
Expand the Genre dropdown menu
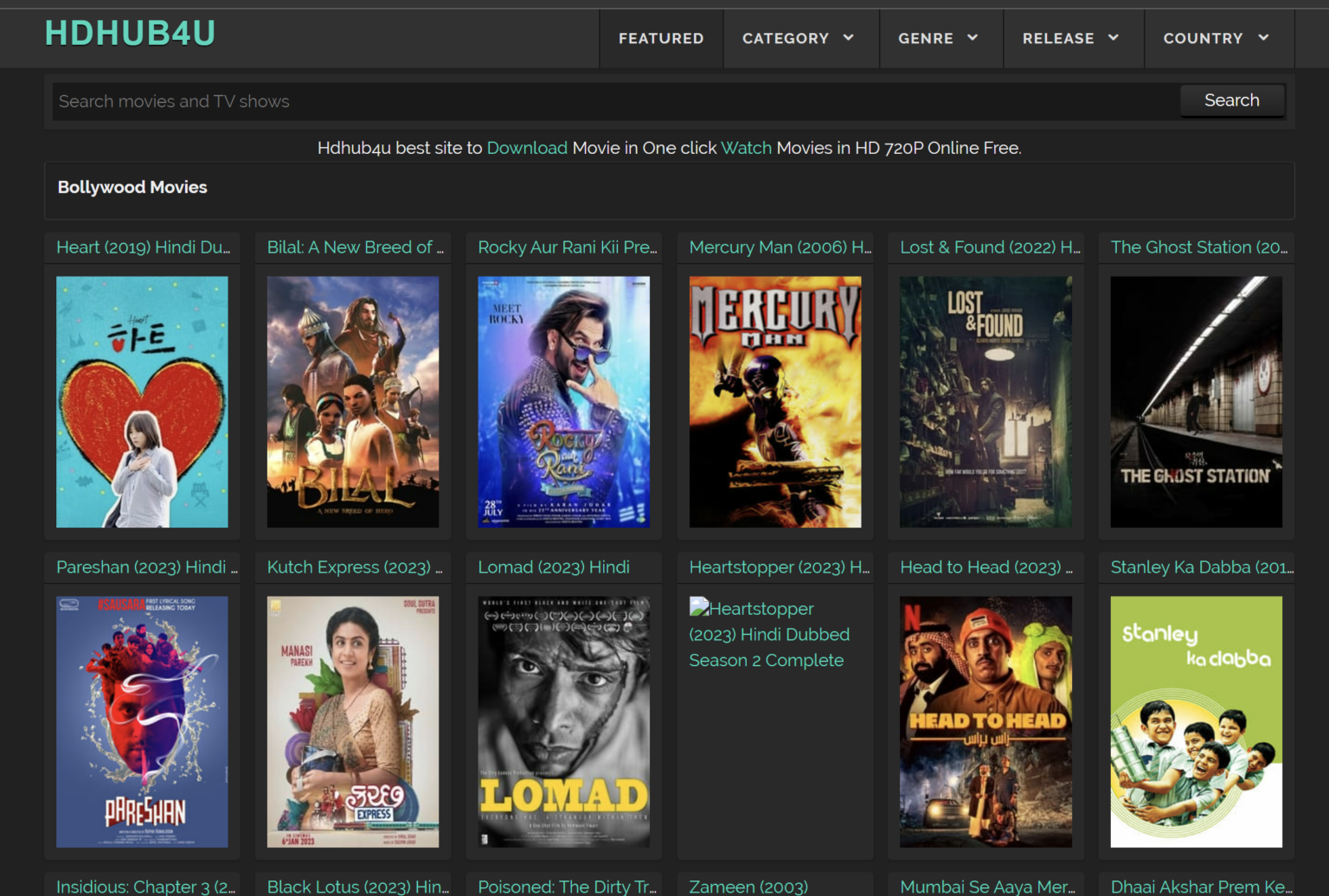point(938,38)
